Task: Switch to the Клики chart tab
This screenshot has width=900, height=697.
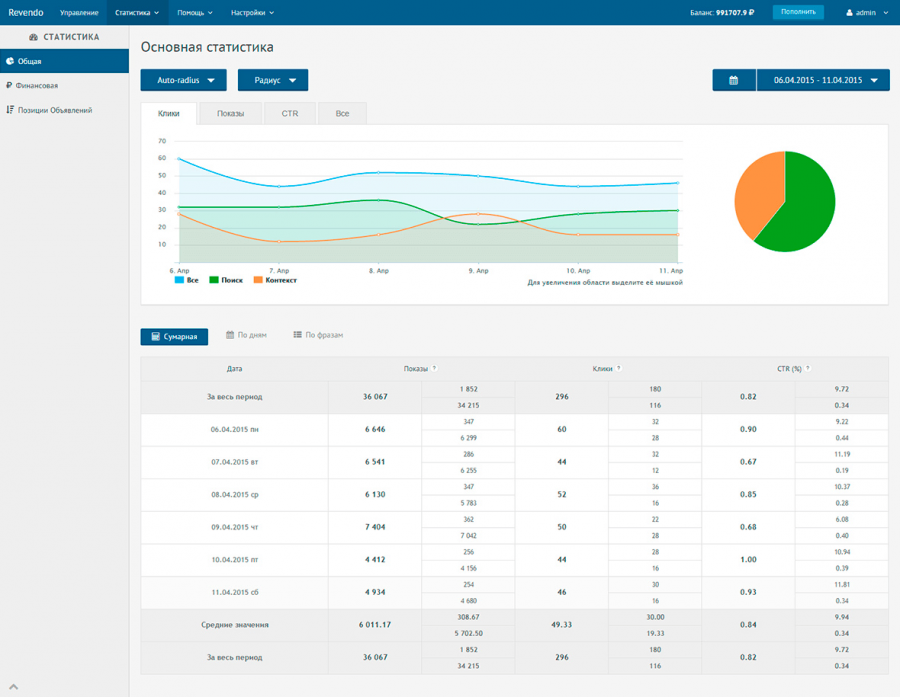Action: (x=169, y=114)
